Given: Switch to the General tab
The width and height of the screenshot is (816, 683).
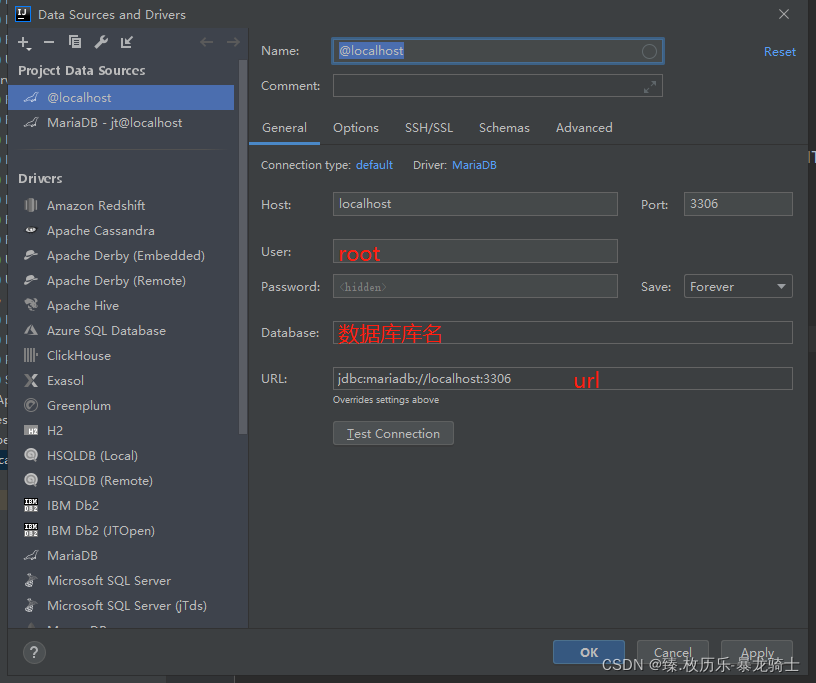Looking at the screenshot, I should (284, 128).
